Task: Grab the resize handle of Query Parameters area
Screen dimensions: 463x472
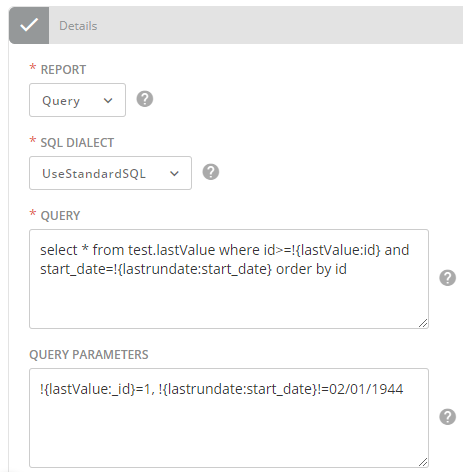Action: tap(423, 462)
